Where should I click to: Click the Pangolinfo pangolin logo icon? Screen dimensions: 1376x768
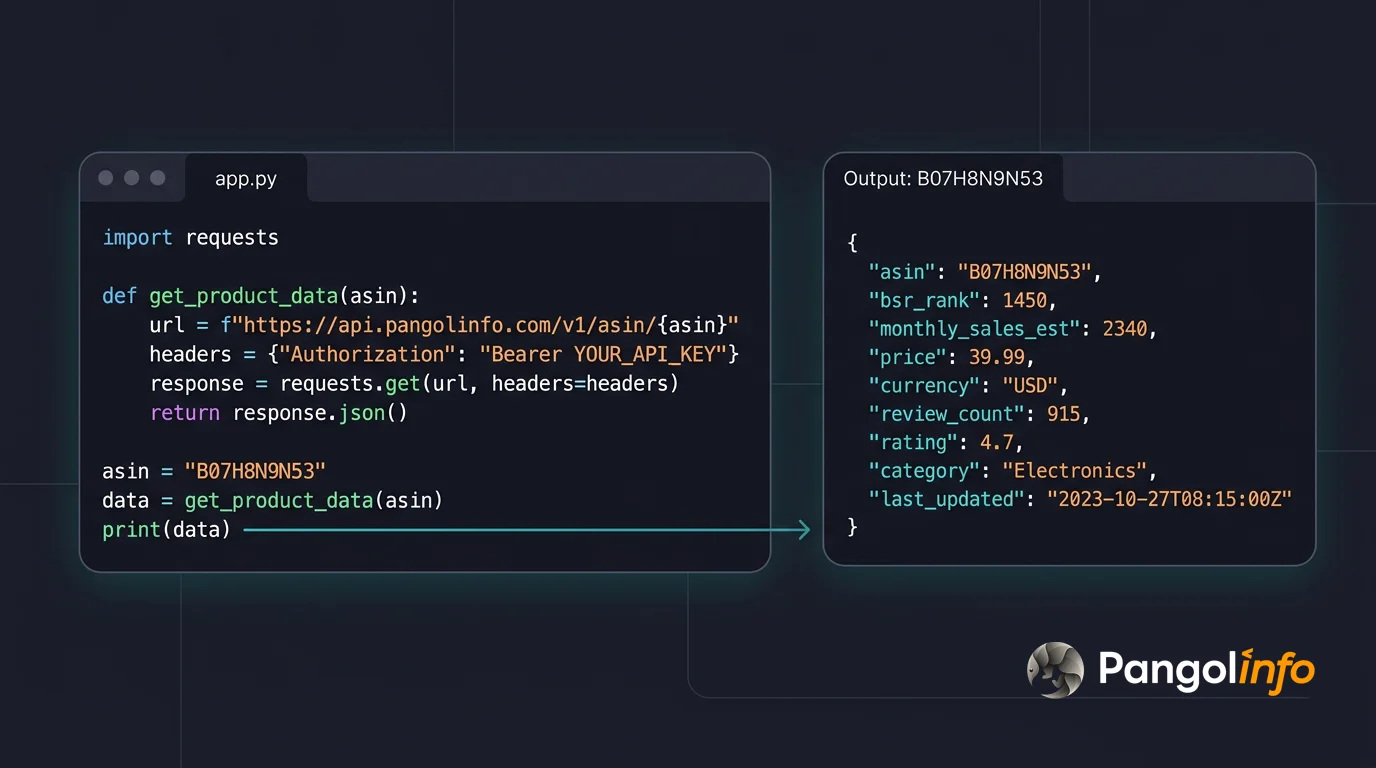coord(1055,669)
